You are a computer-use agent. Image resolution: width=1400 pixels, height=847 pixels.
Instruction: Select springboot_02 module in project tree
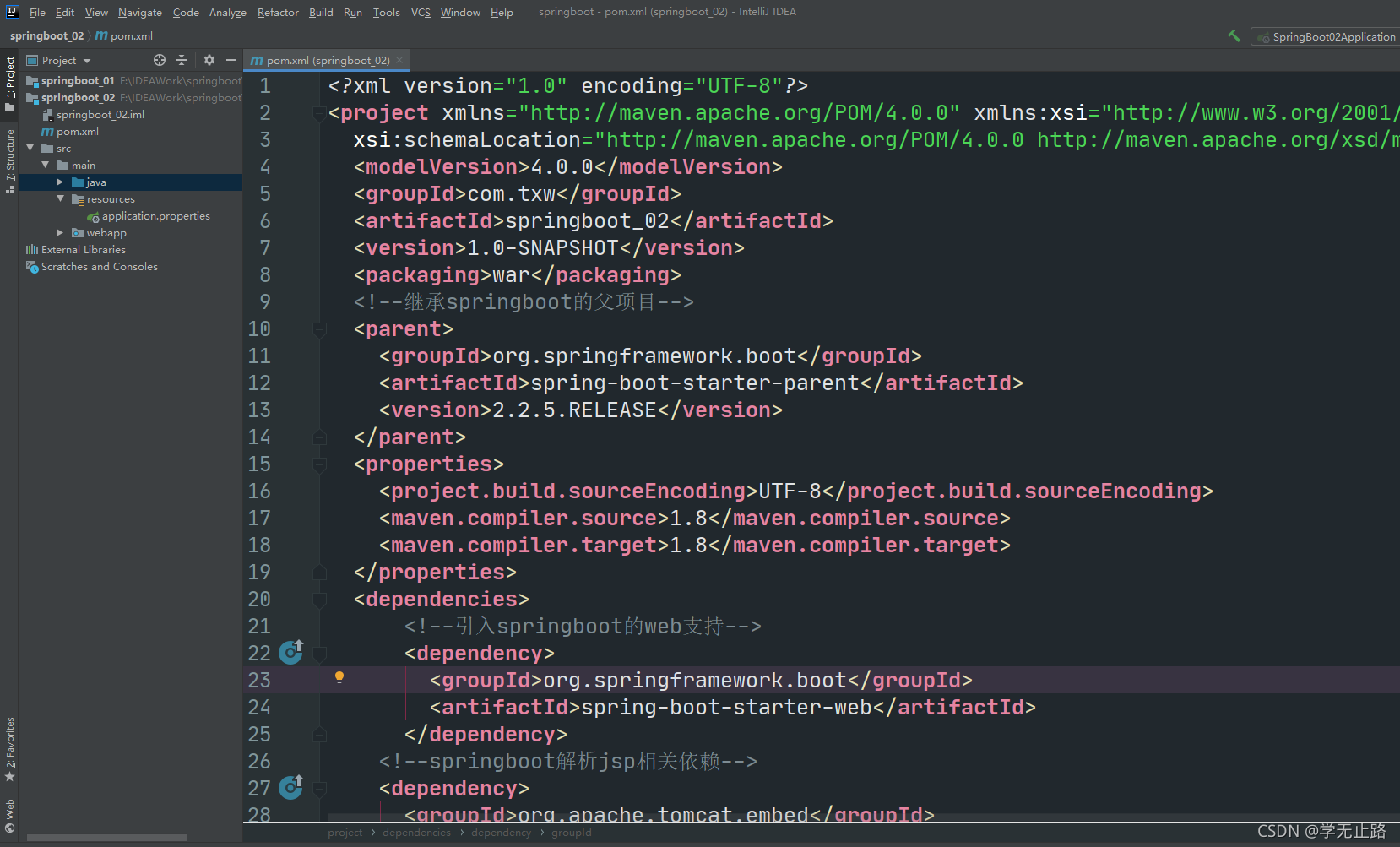click(x=78, y=98)
